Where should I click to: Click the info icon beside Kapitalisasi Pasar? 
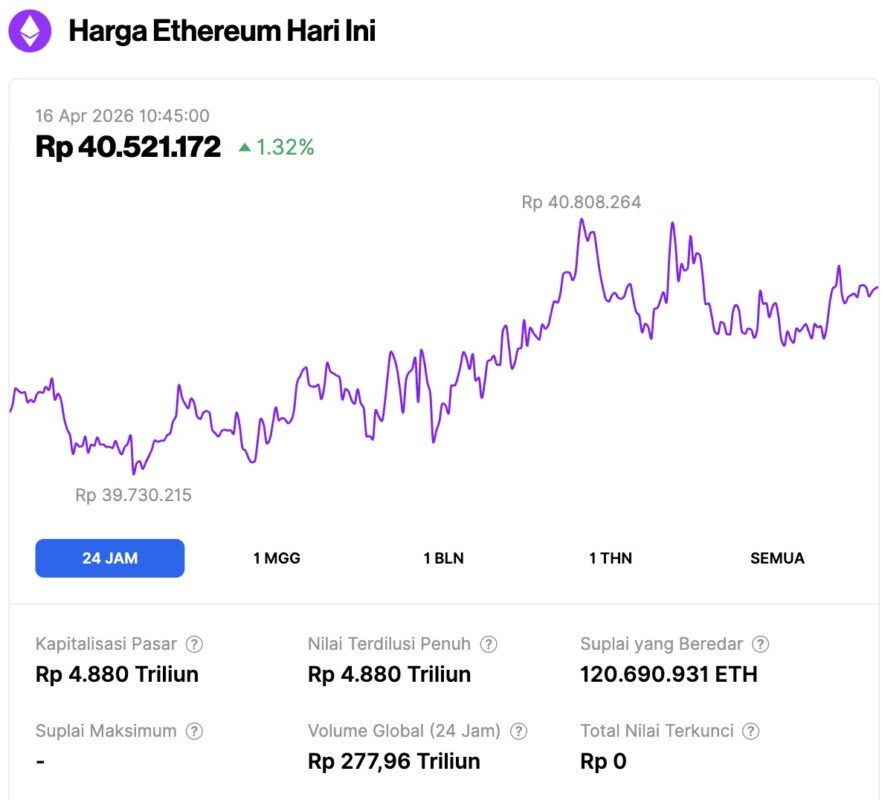[195, 644]
